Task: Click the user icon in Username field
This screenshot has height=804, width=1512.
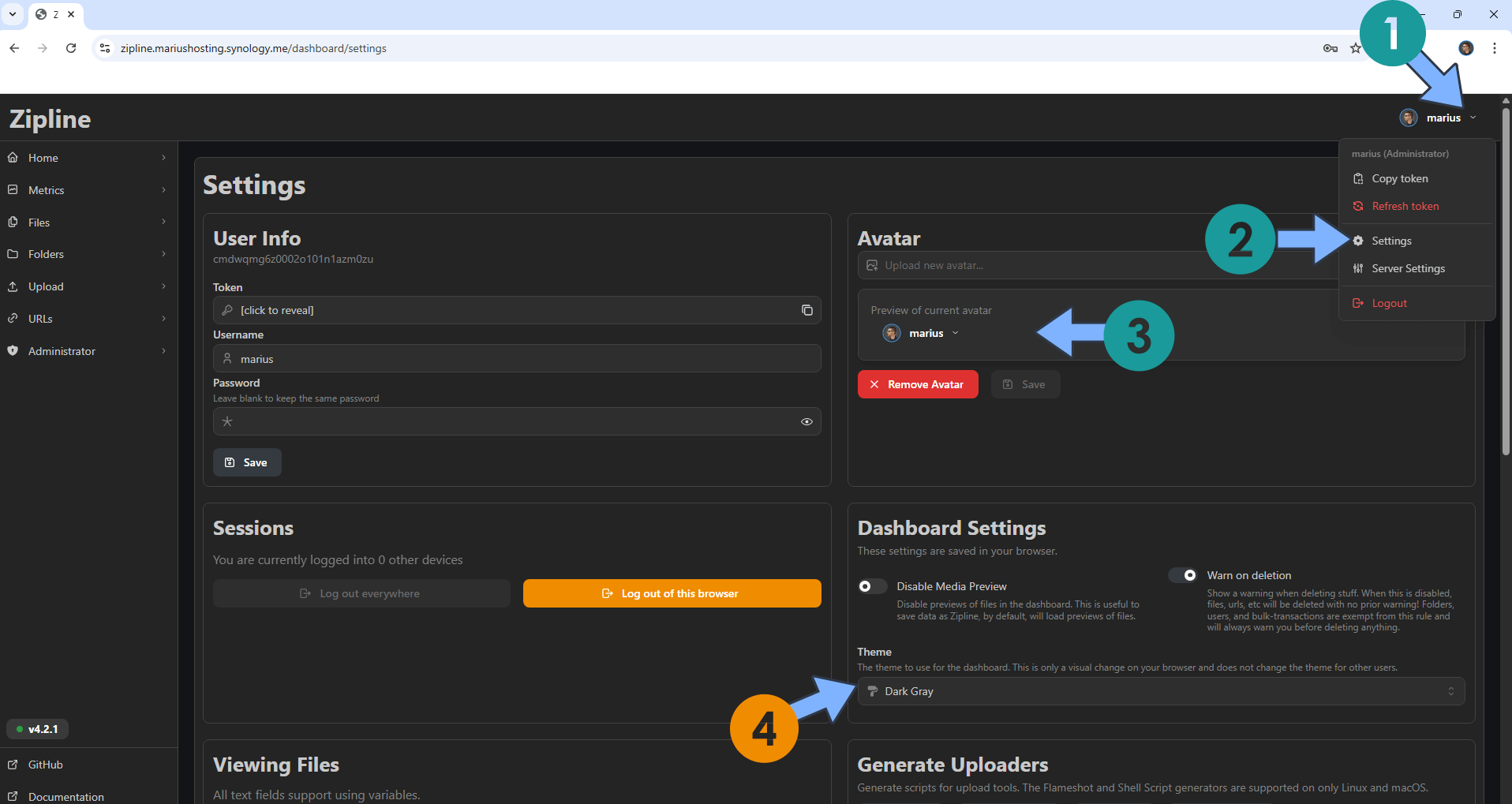Action: pos(227,358)
